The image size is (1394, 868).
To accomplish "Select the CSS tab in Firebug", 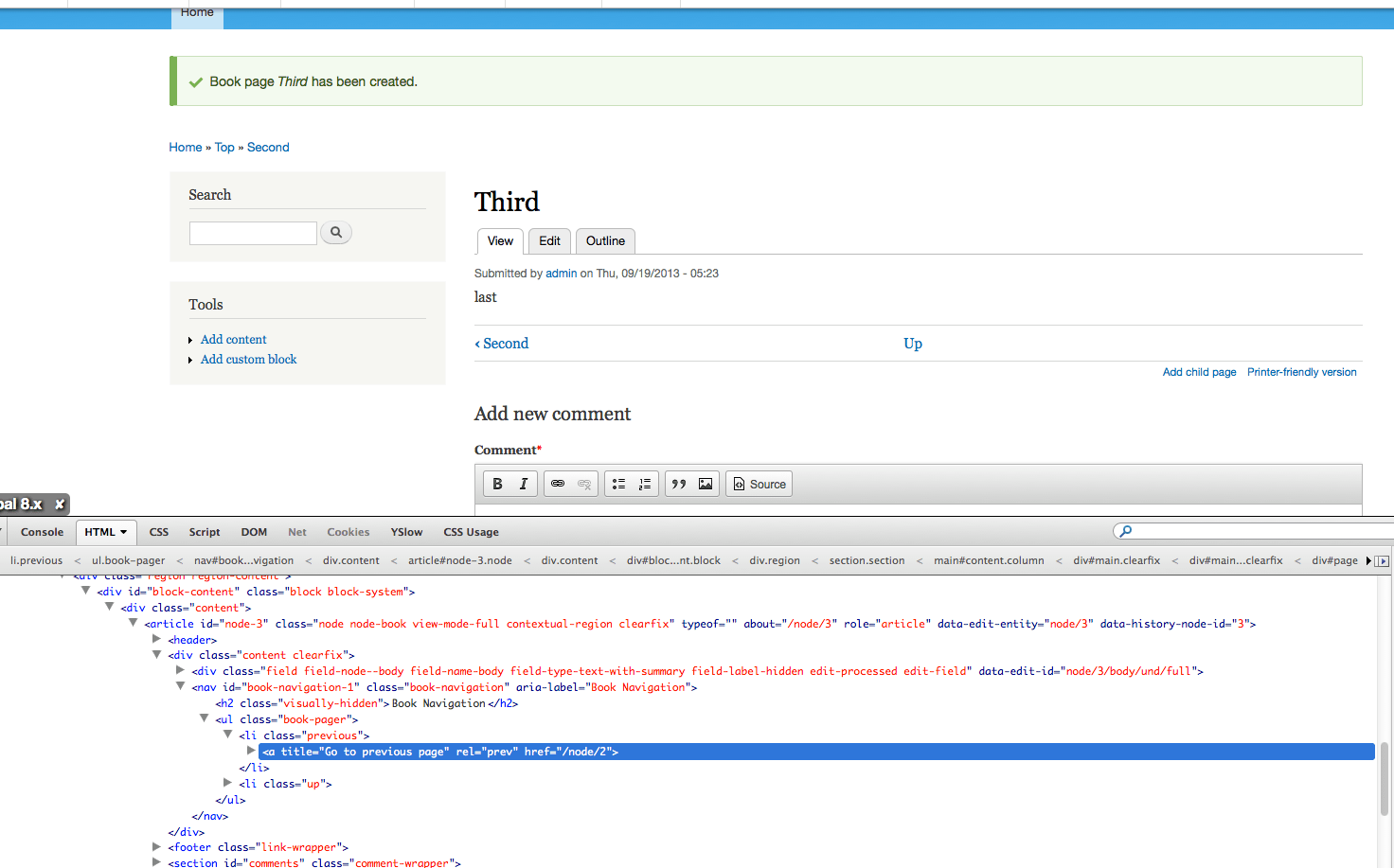I will pos(158,532).
